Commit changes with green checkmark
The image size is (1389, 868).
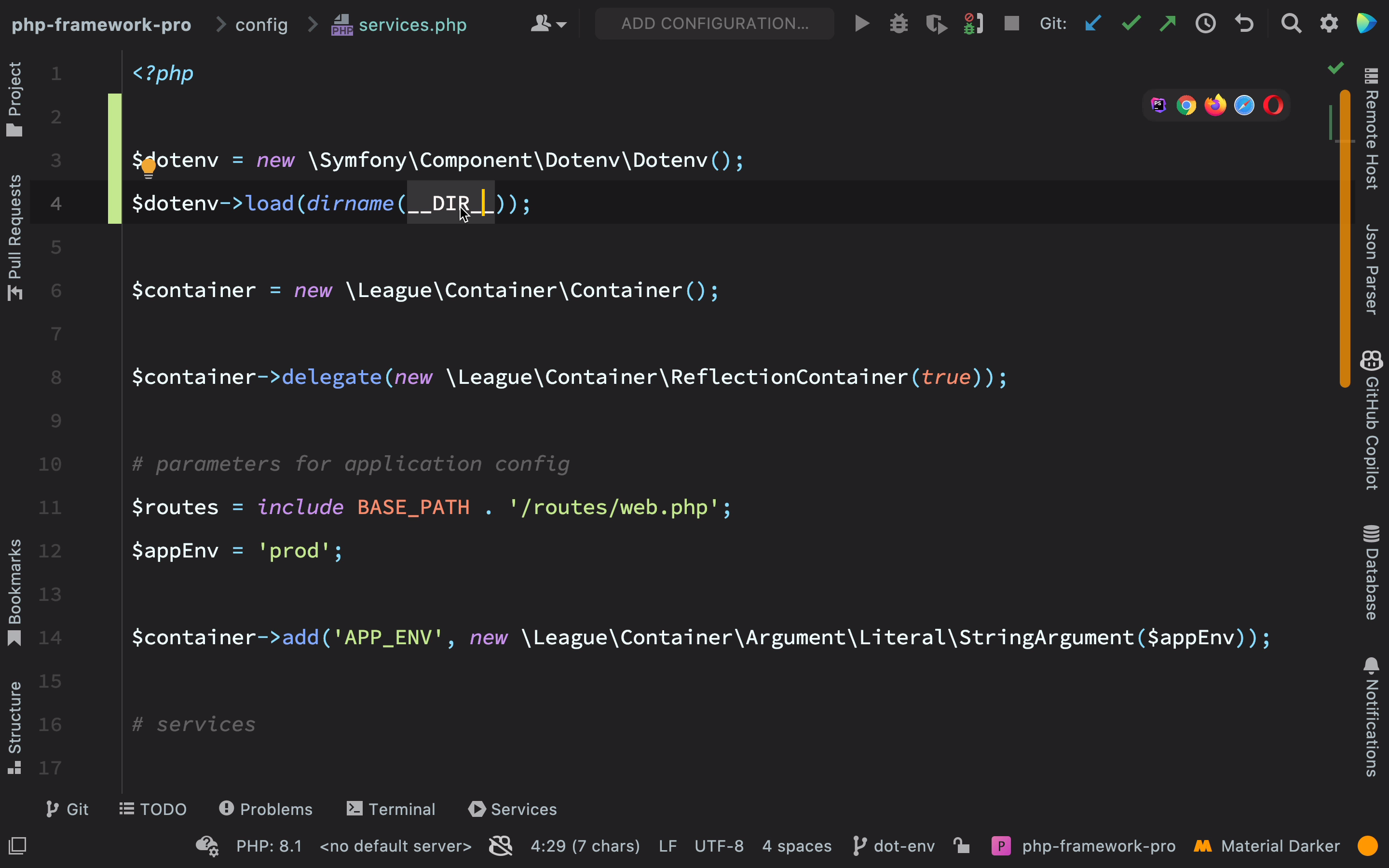tap(1131, 24)
